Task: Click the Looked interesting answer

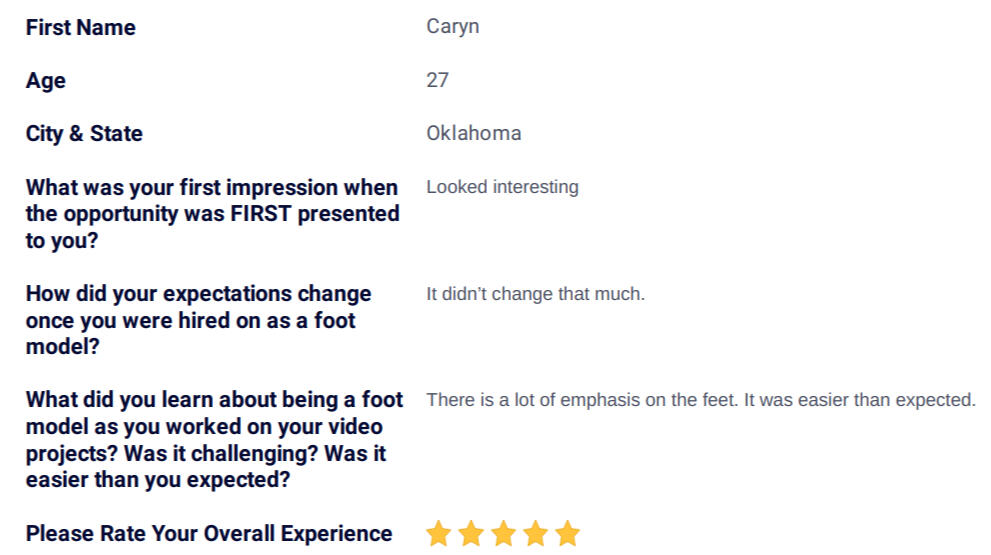Action: click(502, 187)
